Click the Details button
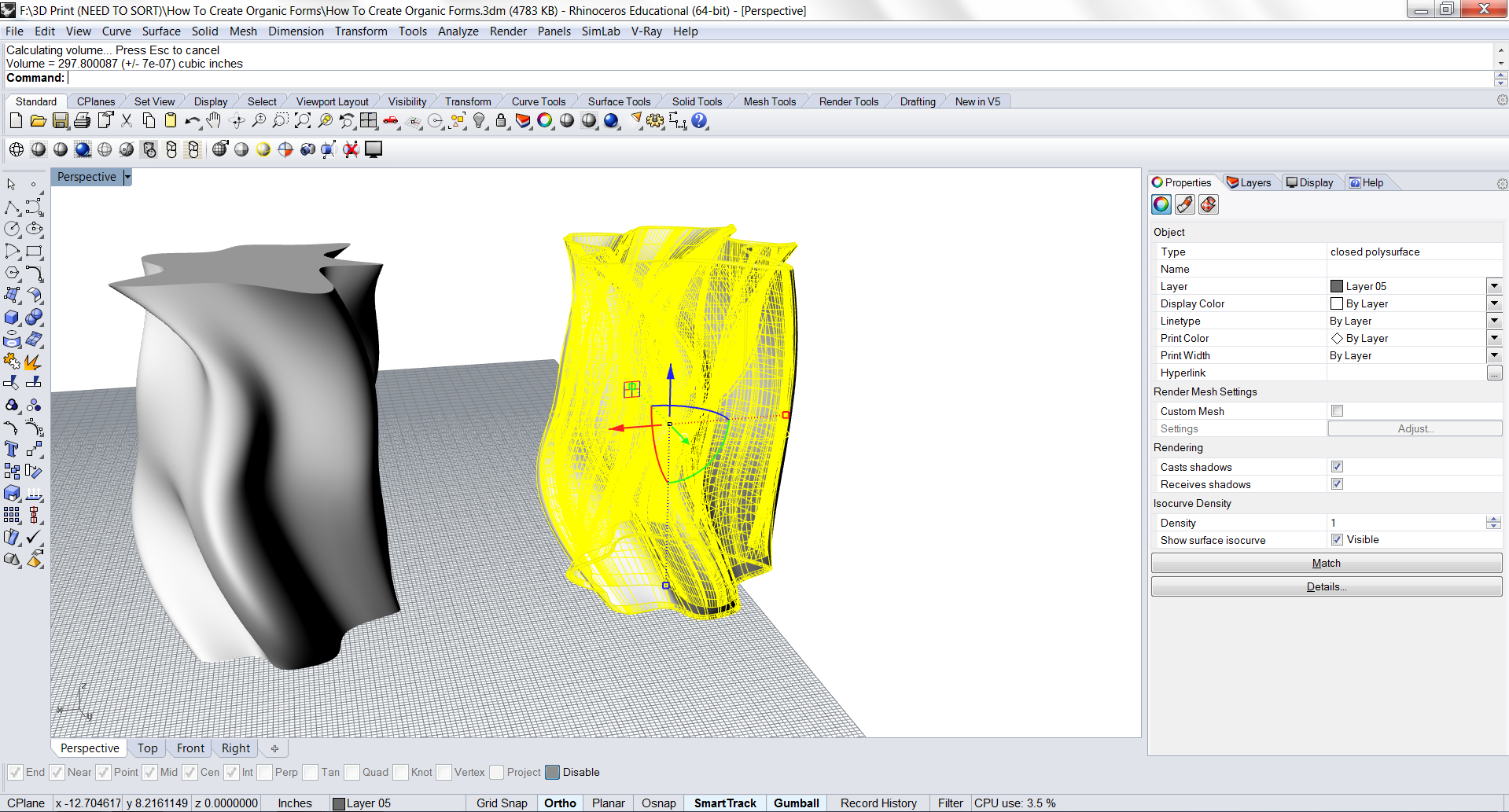Screen dimensions: 1509x812 point(1326,586)
